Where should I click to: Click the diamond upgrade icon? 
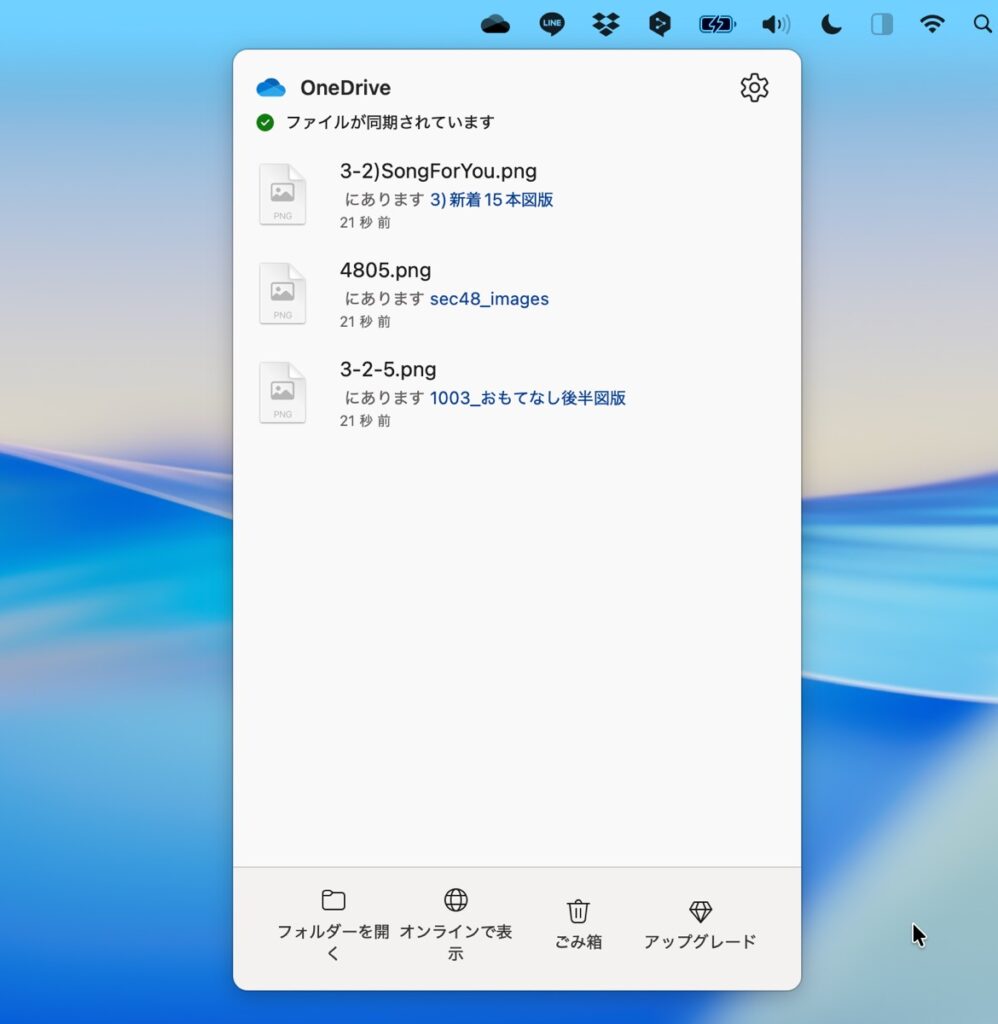700,911
